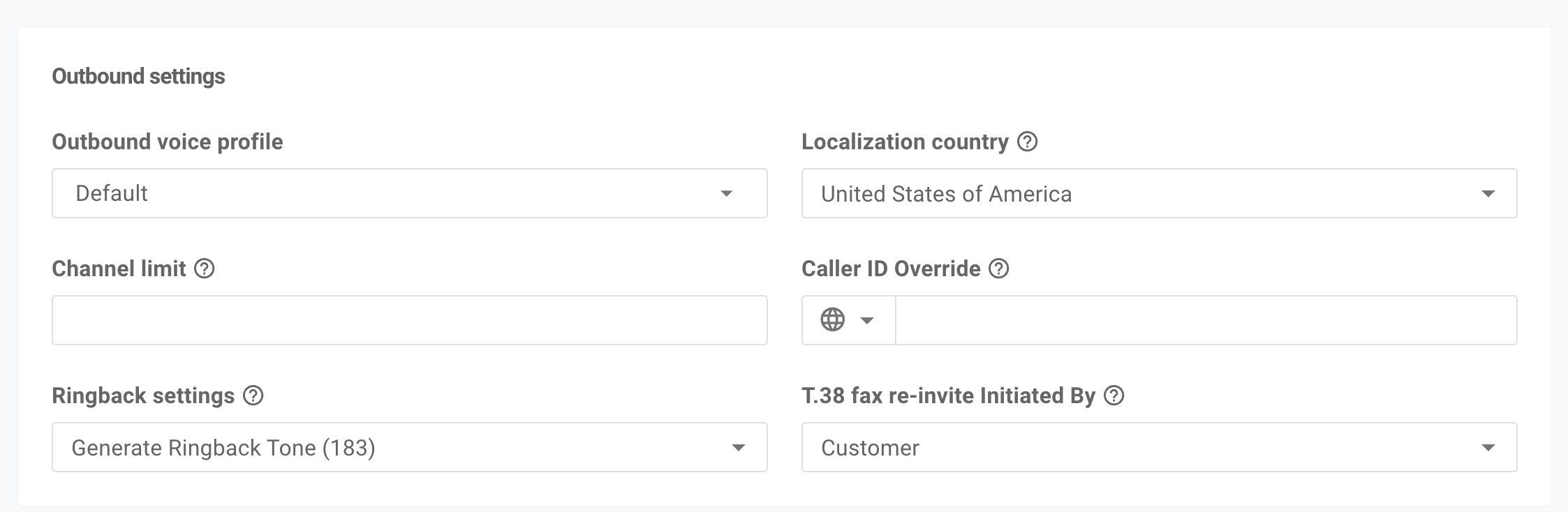
Task: Click the Caller ID Override label text
Action: click(891, 269)
